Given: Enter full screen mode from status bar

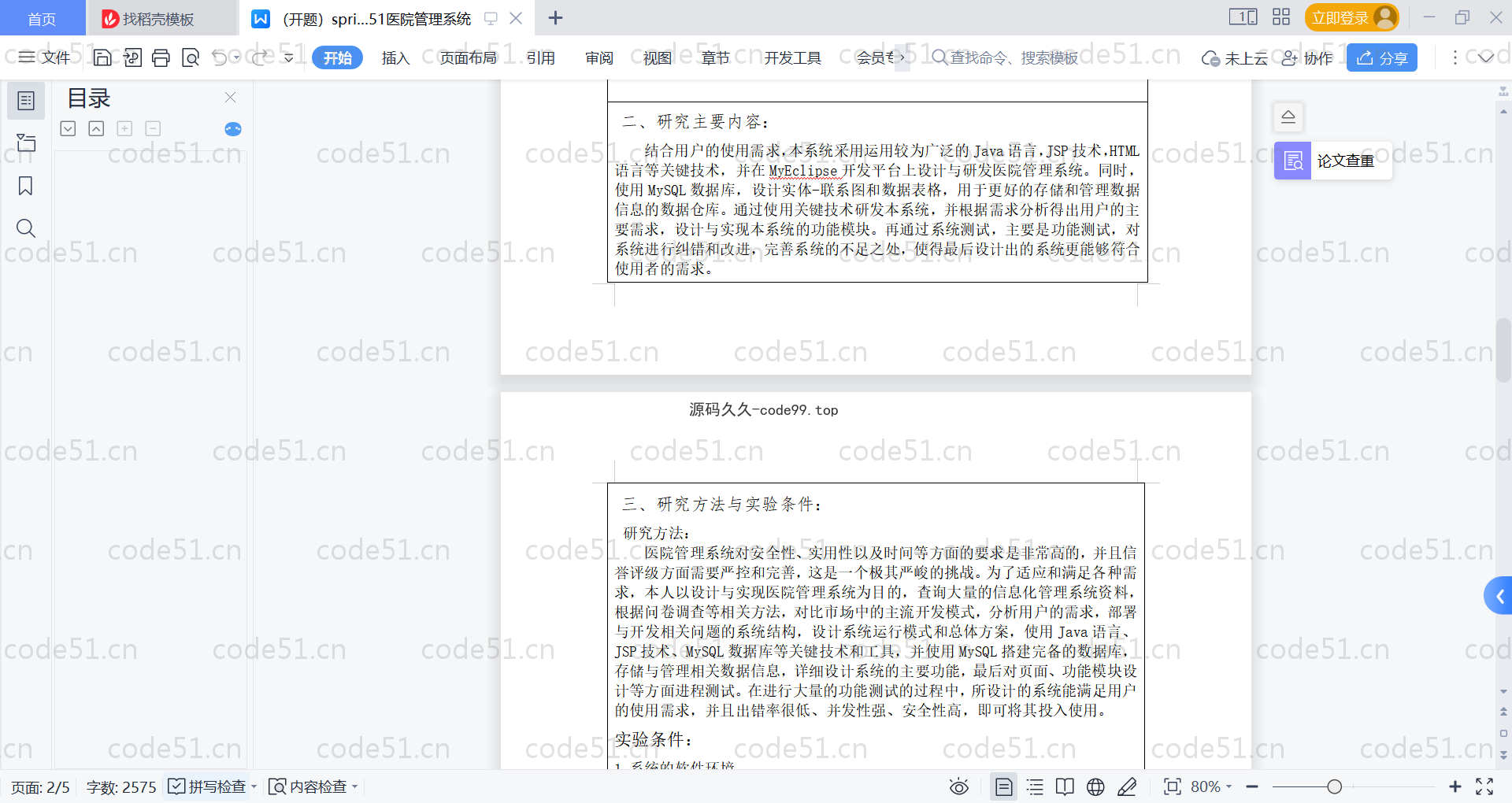Looking at the screenshot, I should point(1484,786).
